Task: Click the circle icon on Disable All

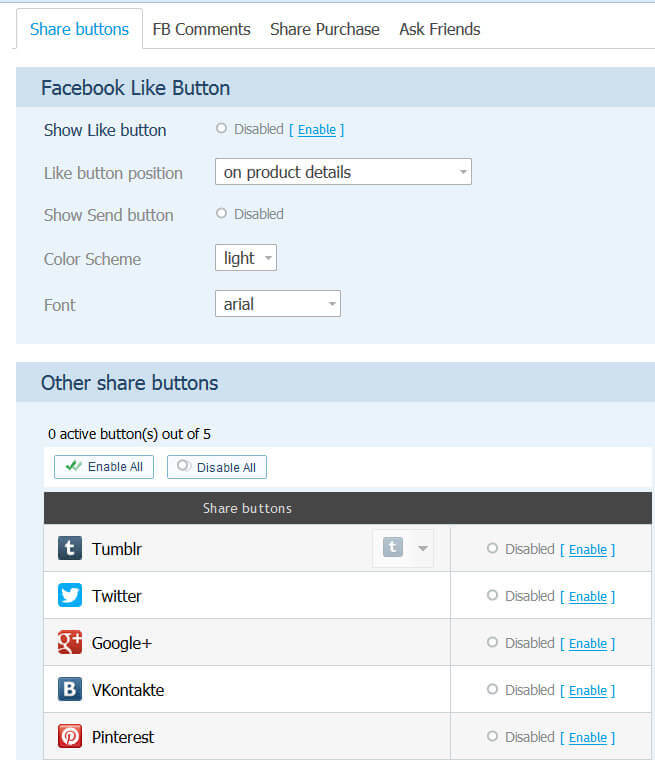Action: tap(183, 466)
